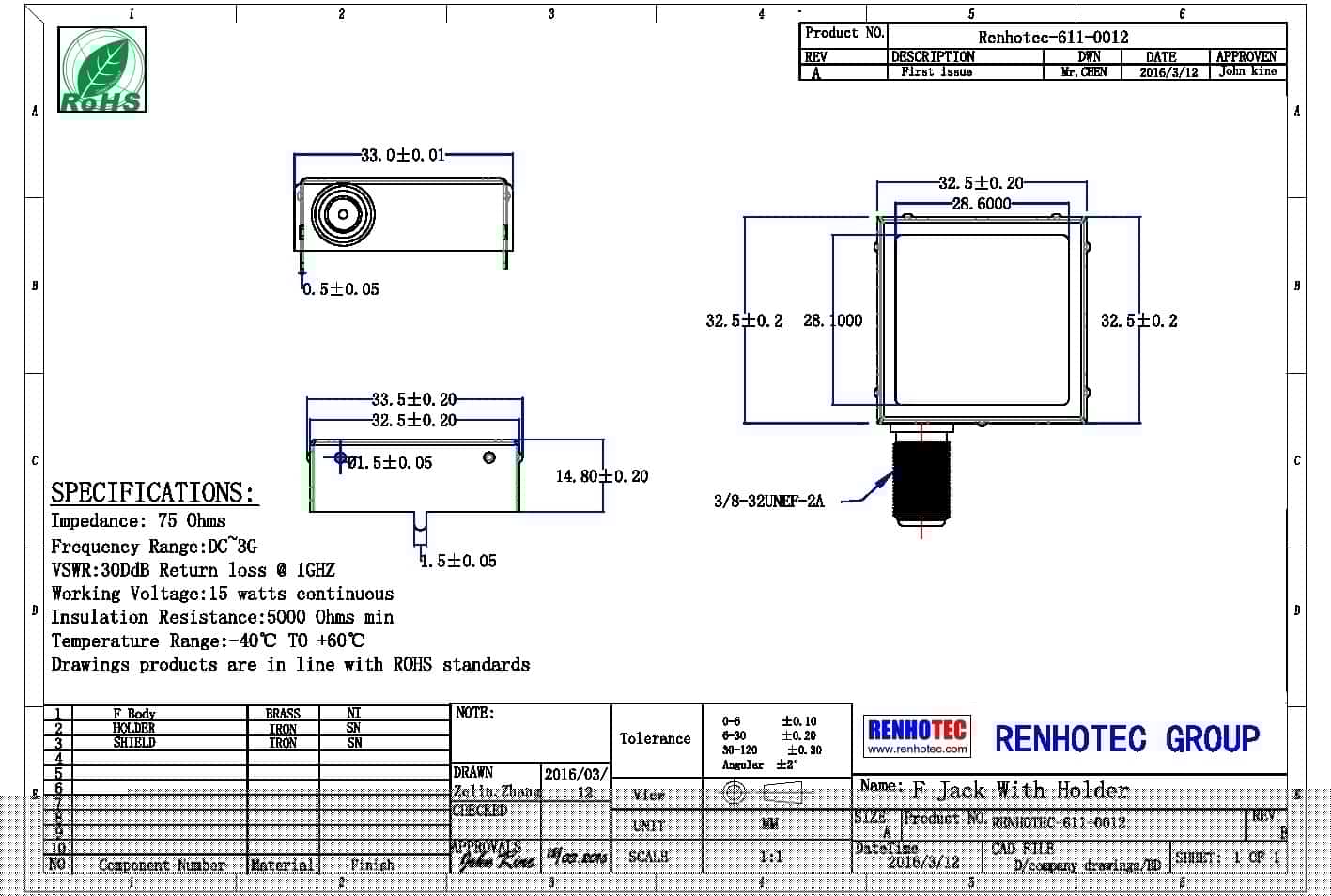
Task: Select the Impedance: 75 Ohms specification line
Action: [x=138, y=521]
